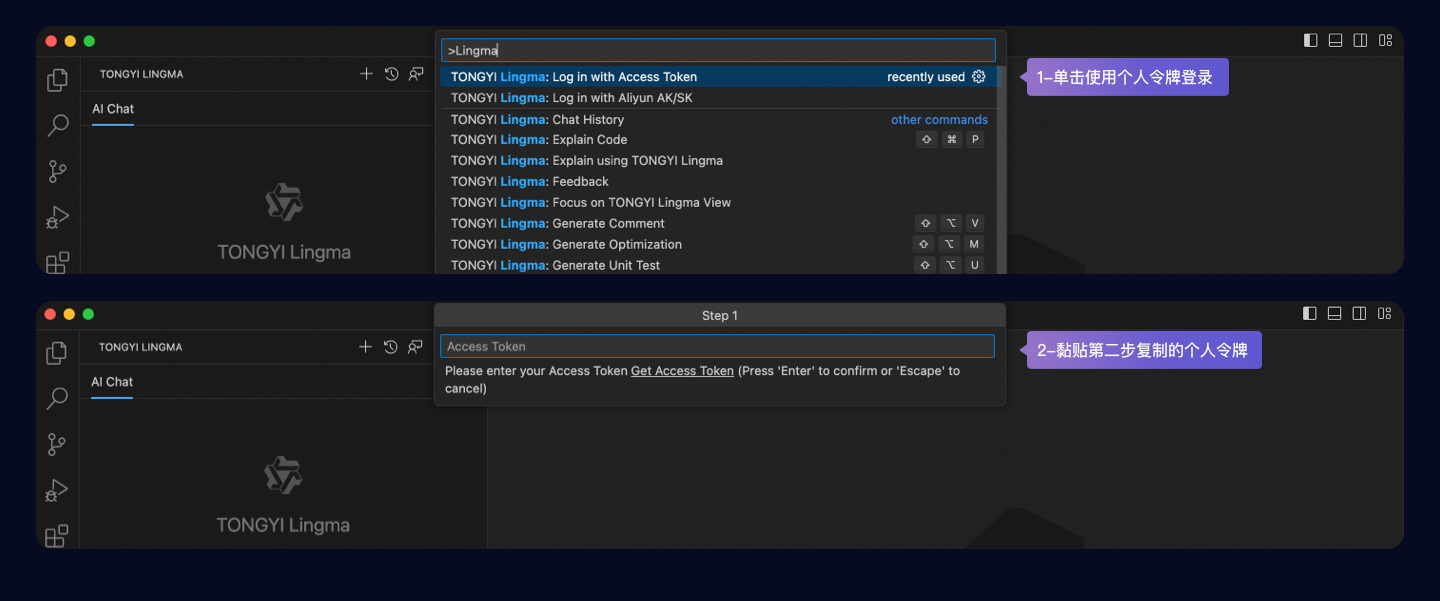Open Source Control icon in top window
The image size is (1440, 601).
pos(58,171)
